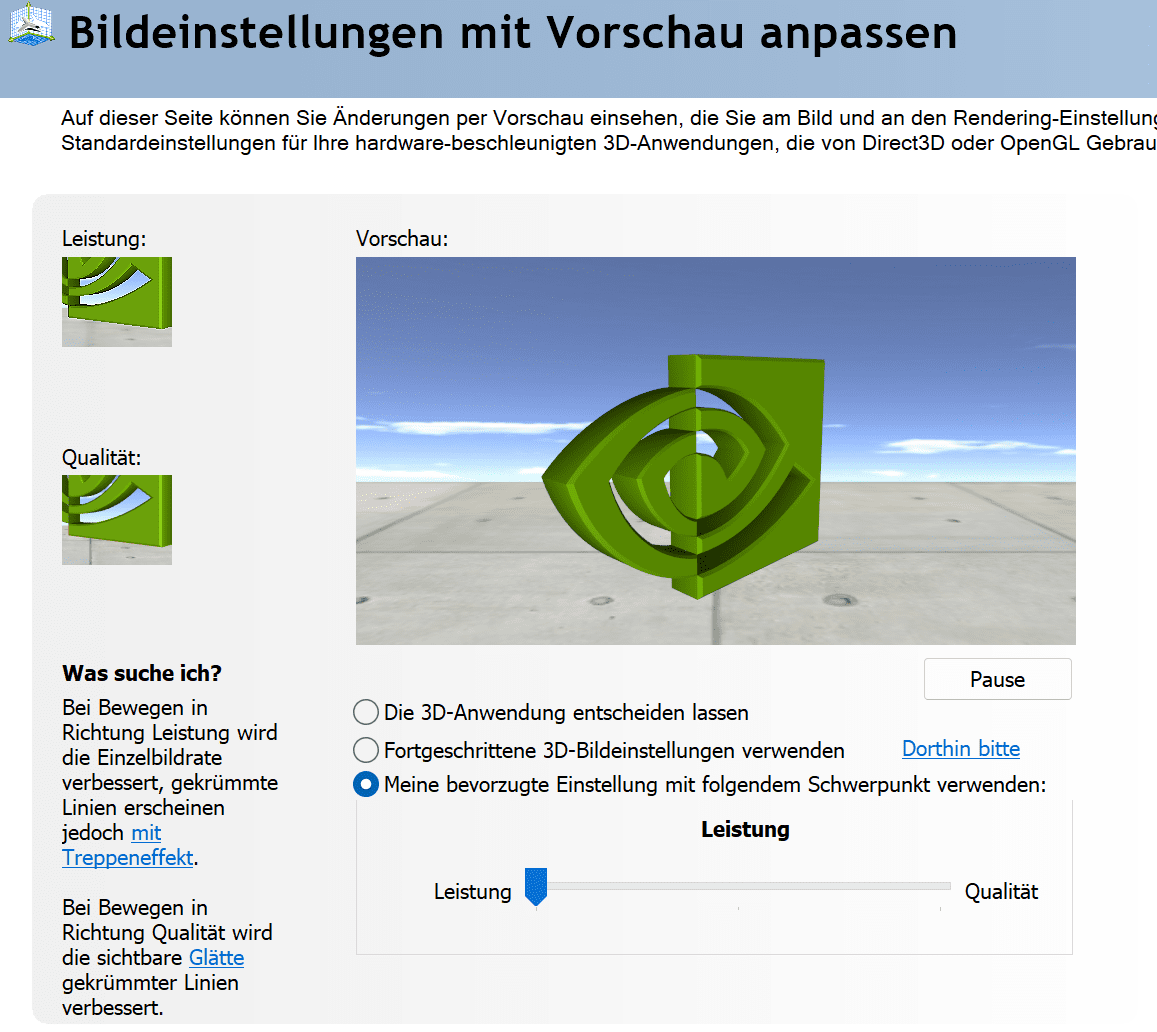Click slider track near Qualität end
Image resolution: width=1157 pixels, height=1032 pixels.
point(939,886)
